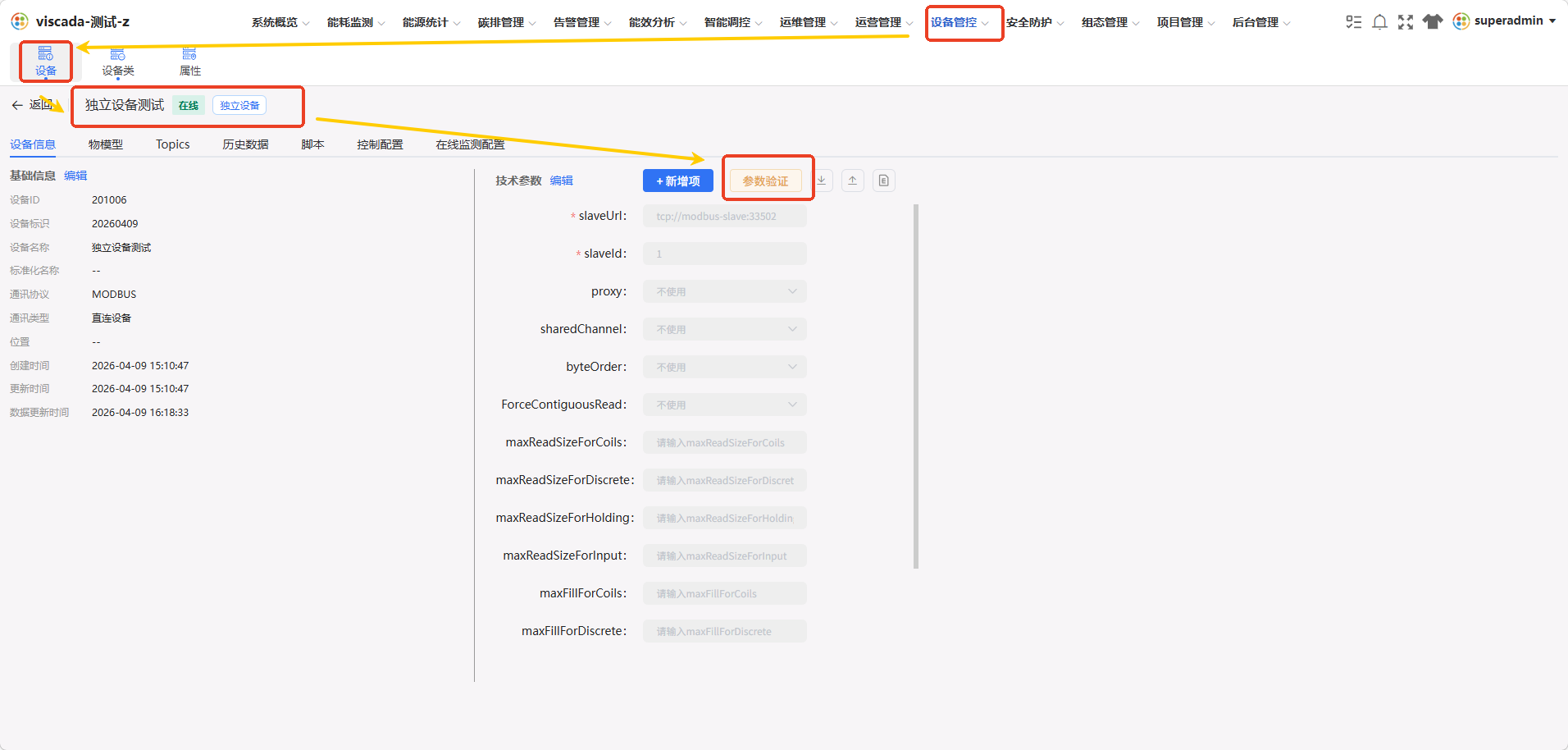Screen dimensions: 1568x750
Task: Open the 设备管控 menu
Action: tap(959, 22)
